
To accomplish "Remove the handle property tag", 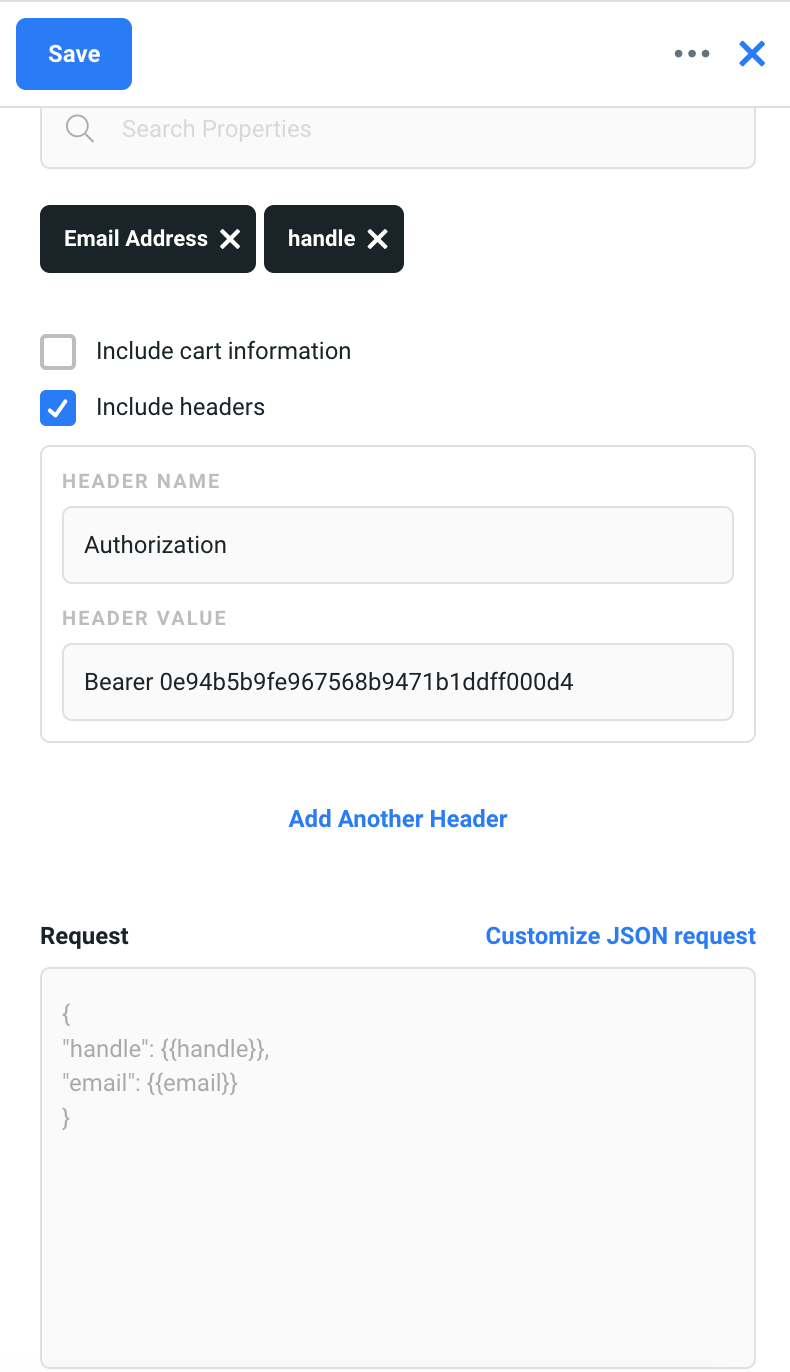I will point(377,239).
